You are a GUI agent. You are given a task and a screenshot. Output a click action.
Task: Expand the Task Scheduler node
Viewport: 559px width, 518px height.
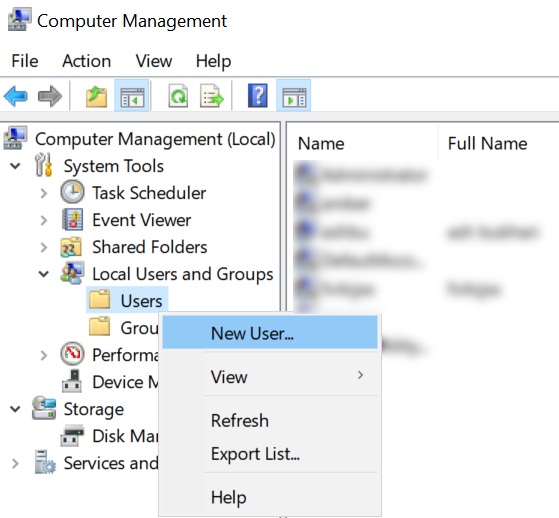pos(43,193)
